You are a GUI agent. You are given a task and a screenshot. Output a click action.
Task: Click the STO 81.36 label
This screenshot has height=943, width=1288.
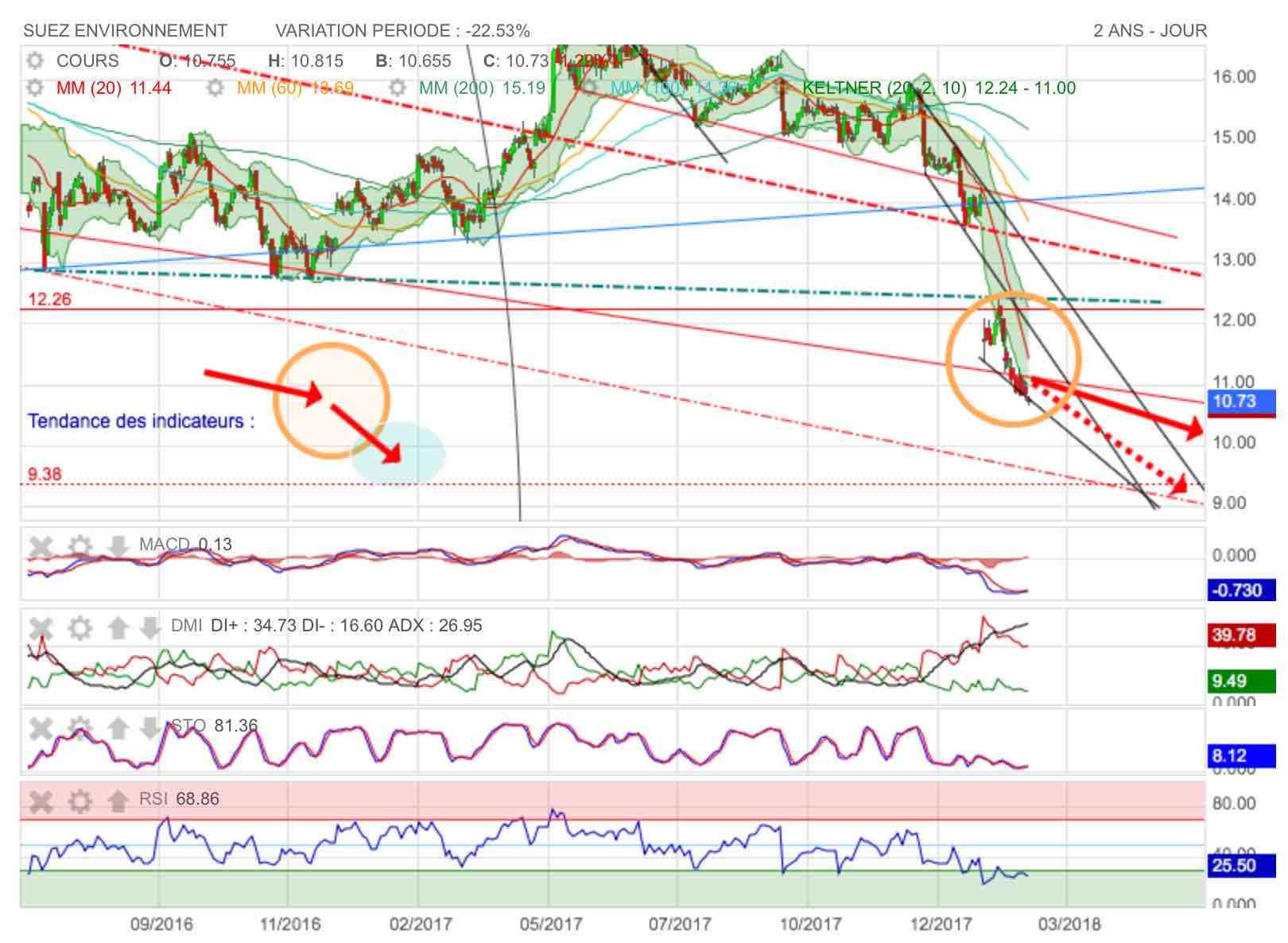pyautogui.click(x=215, y=725)
